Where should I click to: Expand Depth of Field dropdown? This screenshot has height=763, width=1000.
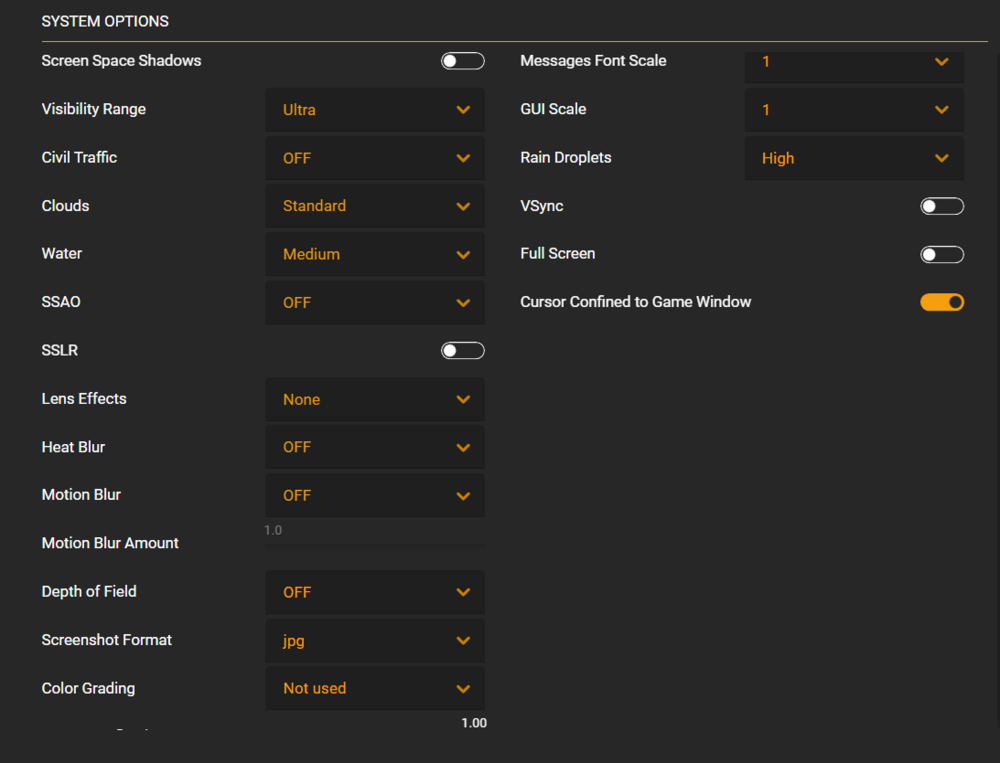(x=374, y=592)
